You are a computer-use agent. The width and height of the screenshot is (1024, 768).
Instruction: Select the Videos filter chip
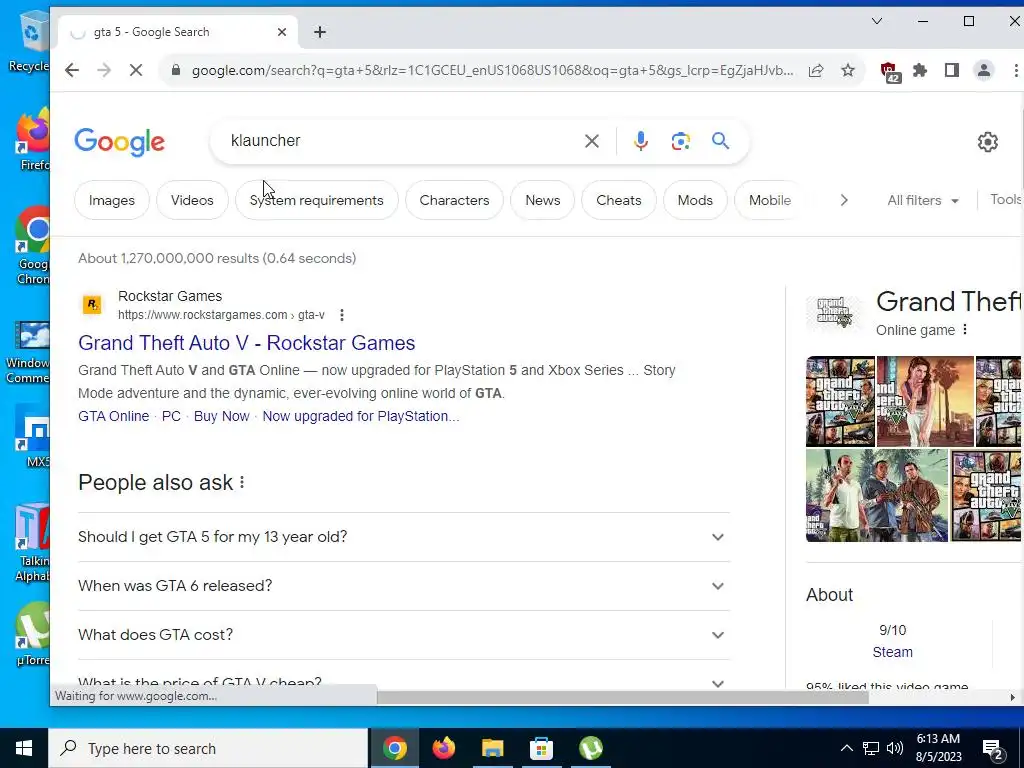(192, 200)
